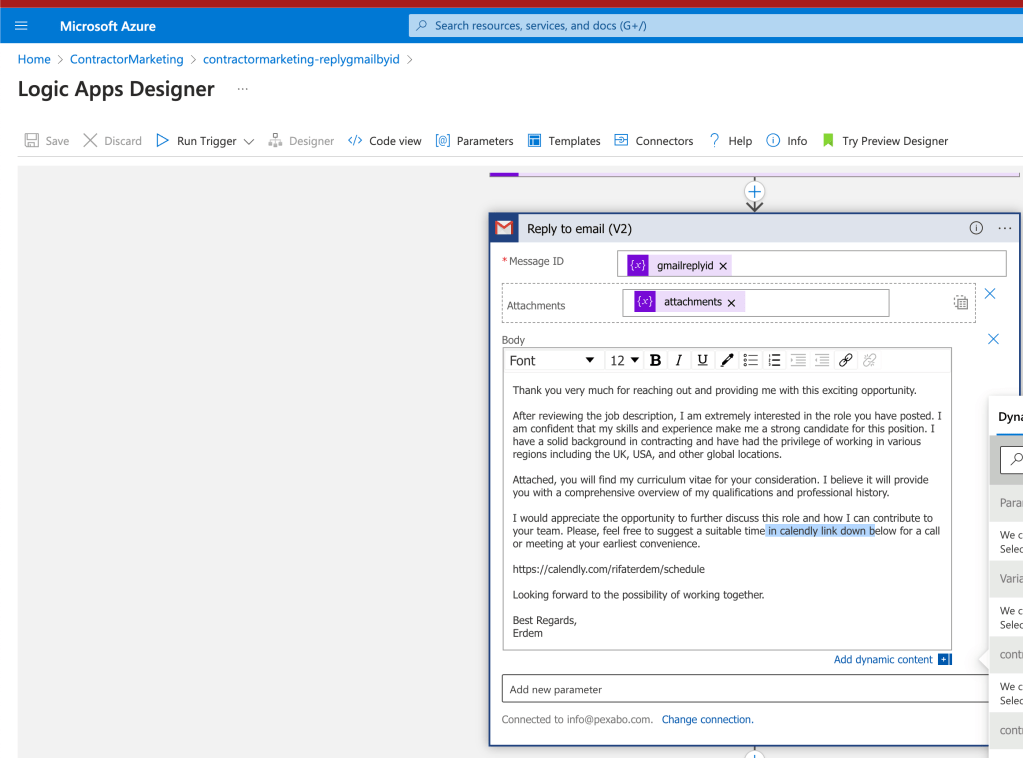Click the 'Best Regards,' line in body
1023x758 pixels.
[545, 620]
